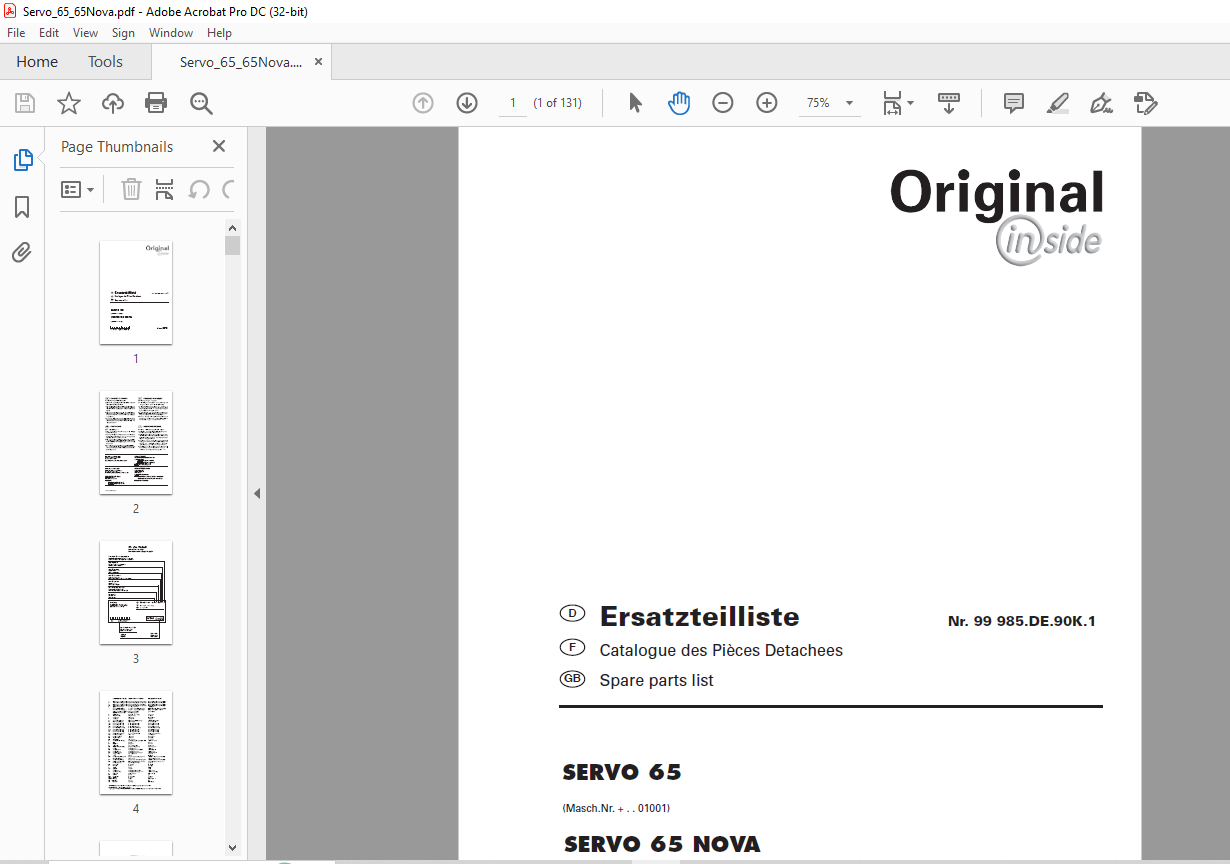The height and width of the screenshot is (864, 1230).
Task: Close the Page Thumbnails panel
Action: (219, 146)
